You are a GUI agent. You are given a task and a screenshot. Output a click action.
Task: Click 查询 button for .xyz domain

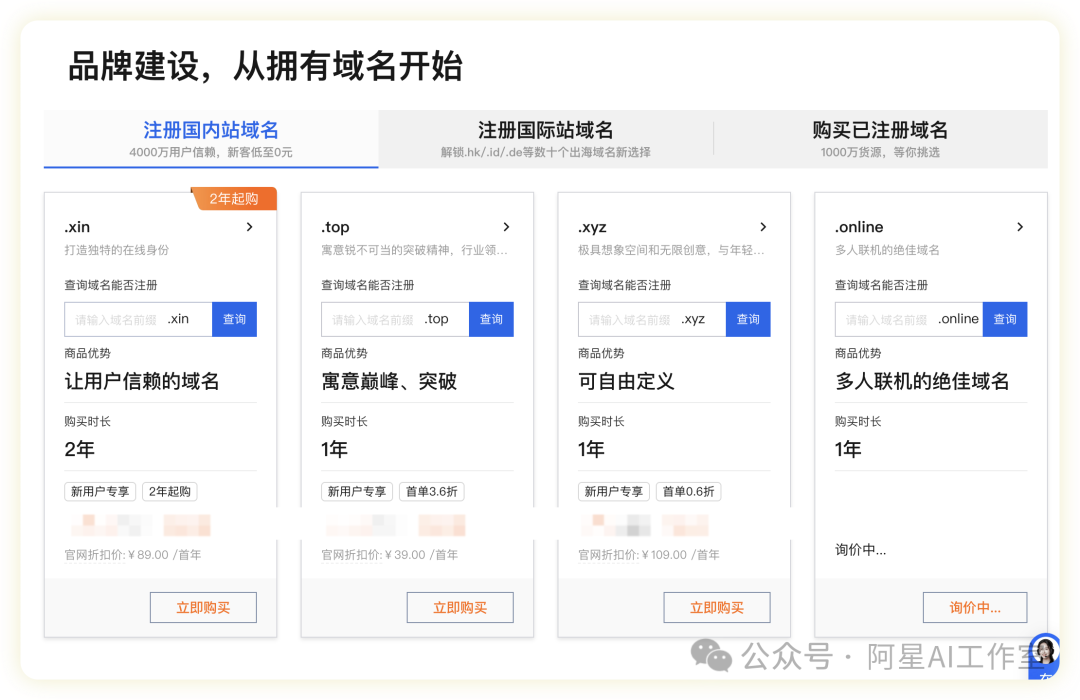[748, 319]
